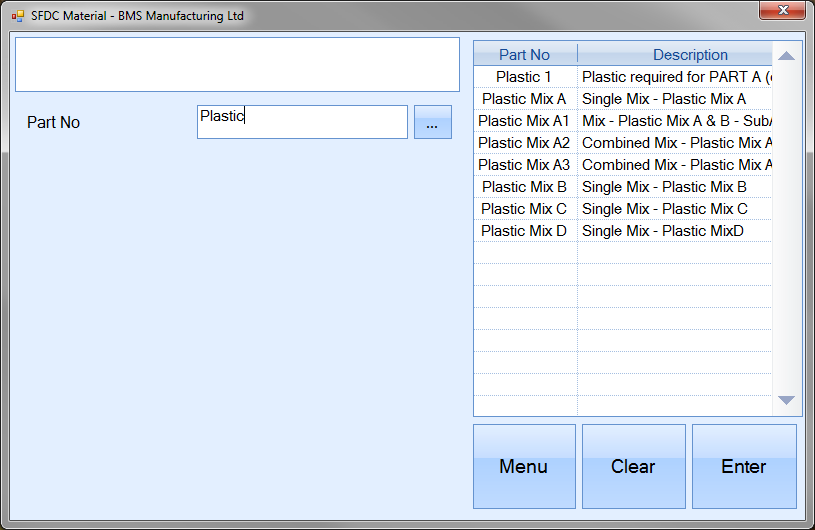This screenshot has width=815, height=530.
Task: Pick the Plastic Mix A3 part
Action: pos(524,165)
